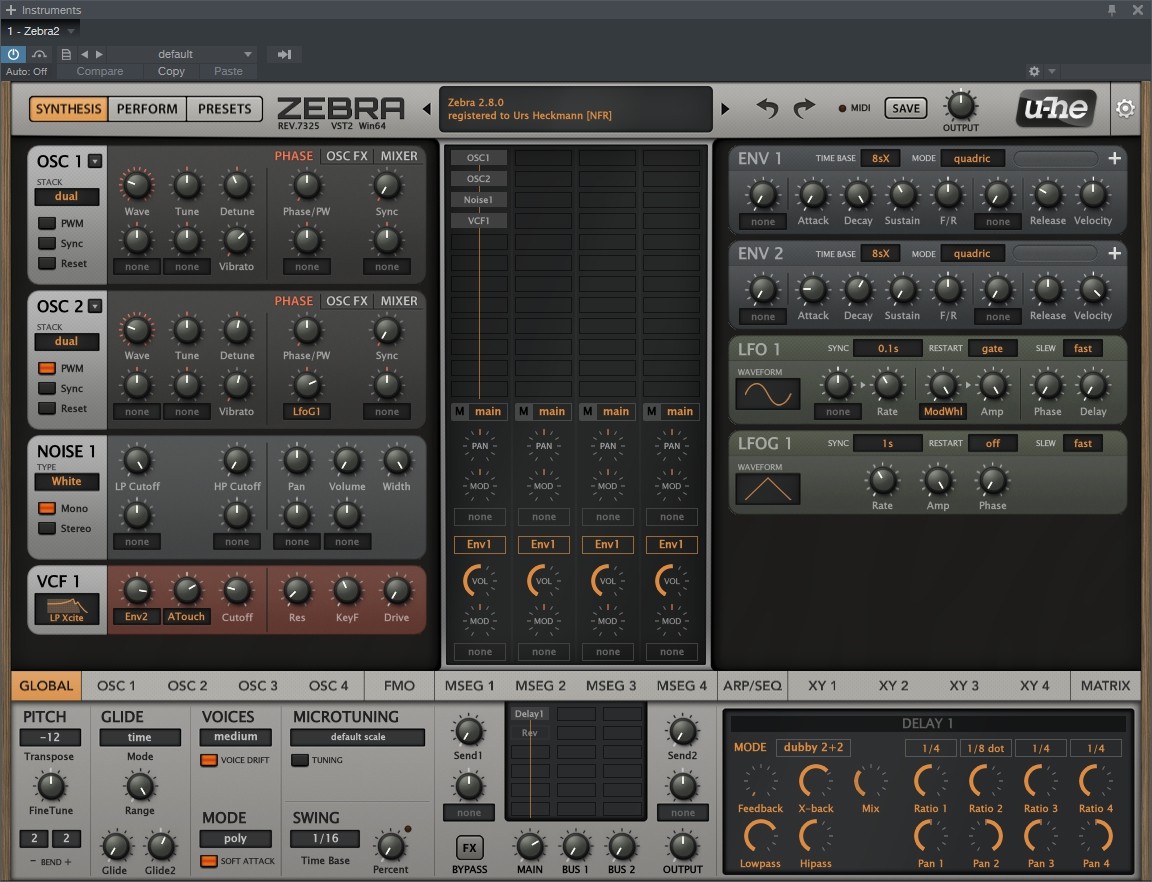This screenshot has height=882, width=1152.
Task: Click the SAVE button
Action: click(906, 108)
